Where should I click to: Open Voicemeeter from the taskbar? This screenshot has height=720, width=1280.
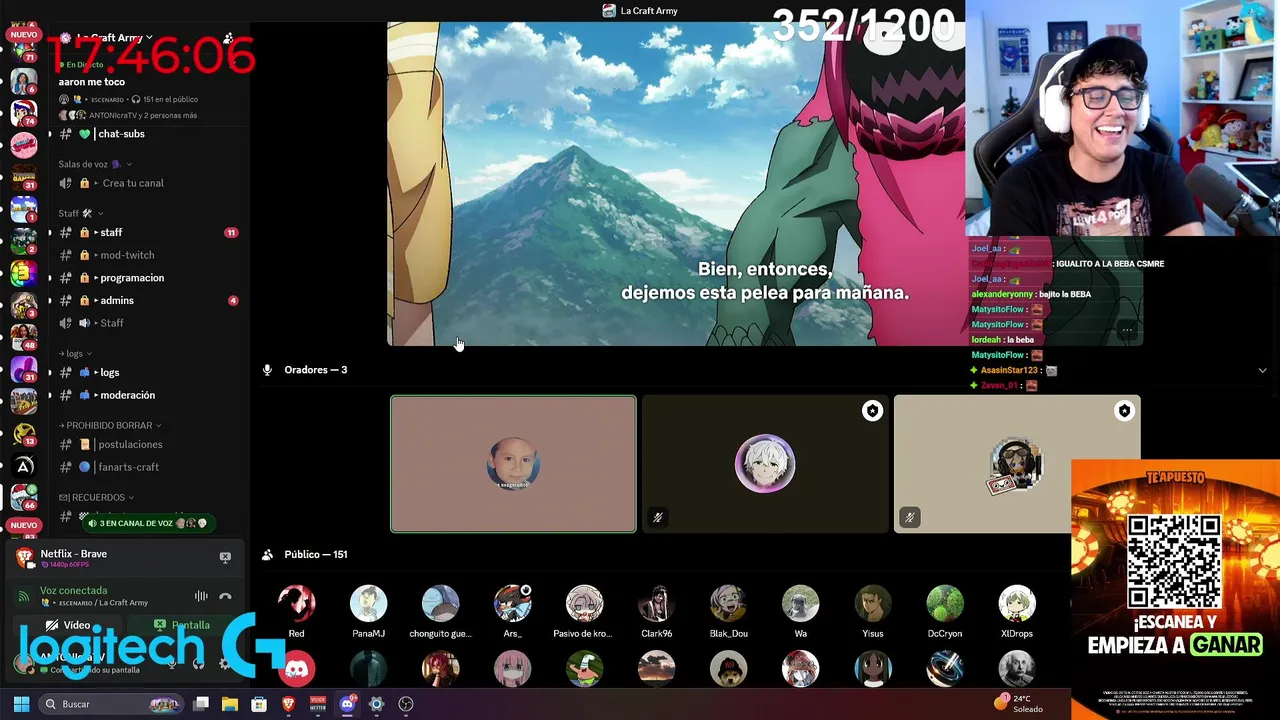[x=318, y=704]
